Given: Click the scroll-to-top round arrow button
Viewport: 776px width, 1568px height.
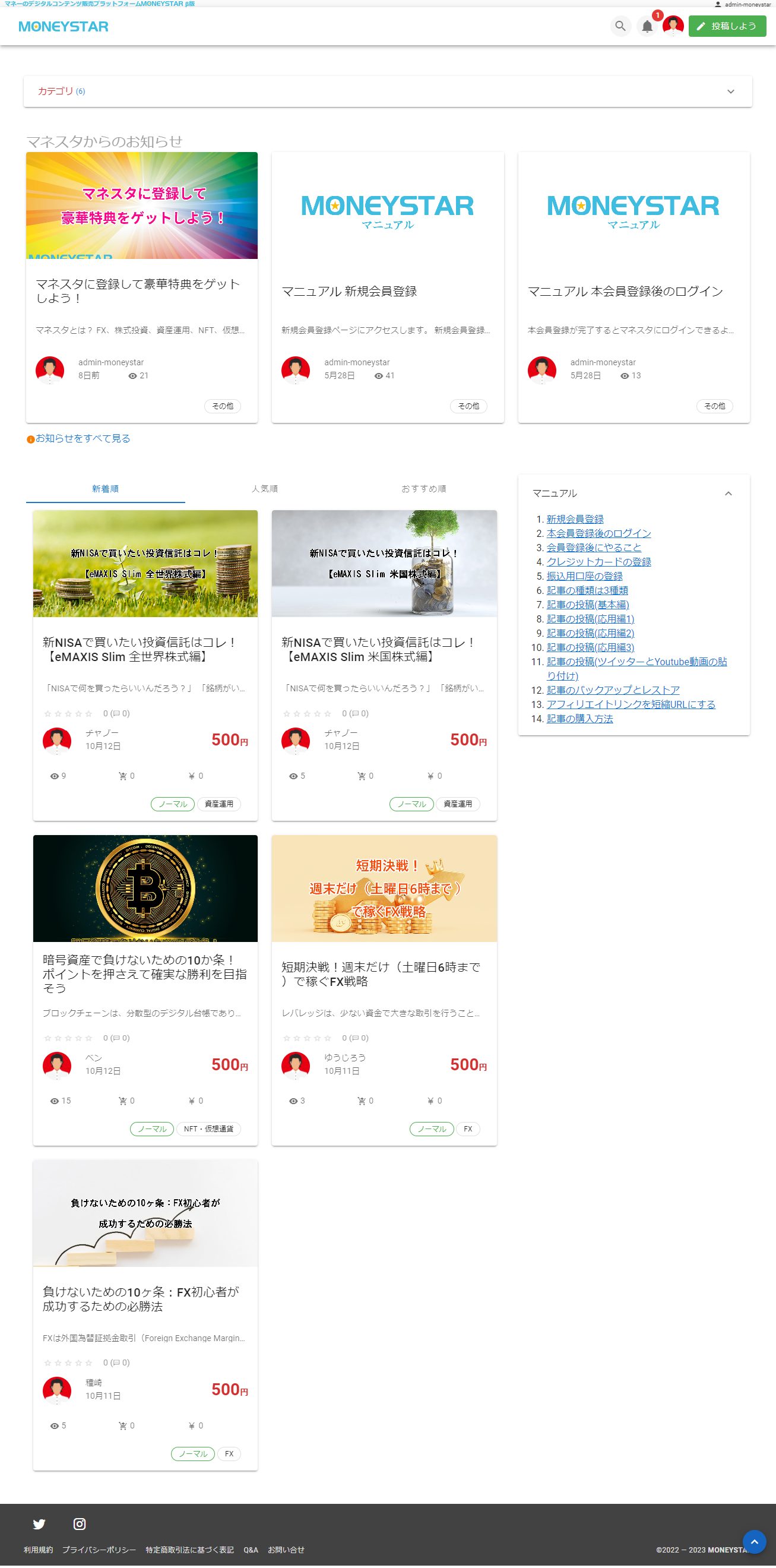Looking at the screenshot, I should click(754, 1542).
